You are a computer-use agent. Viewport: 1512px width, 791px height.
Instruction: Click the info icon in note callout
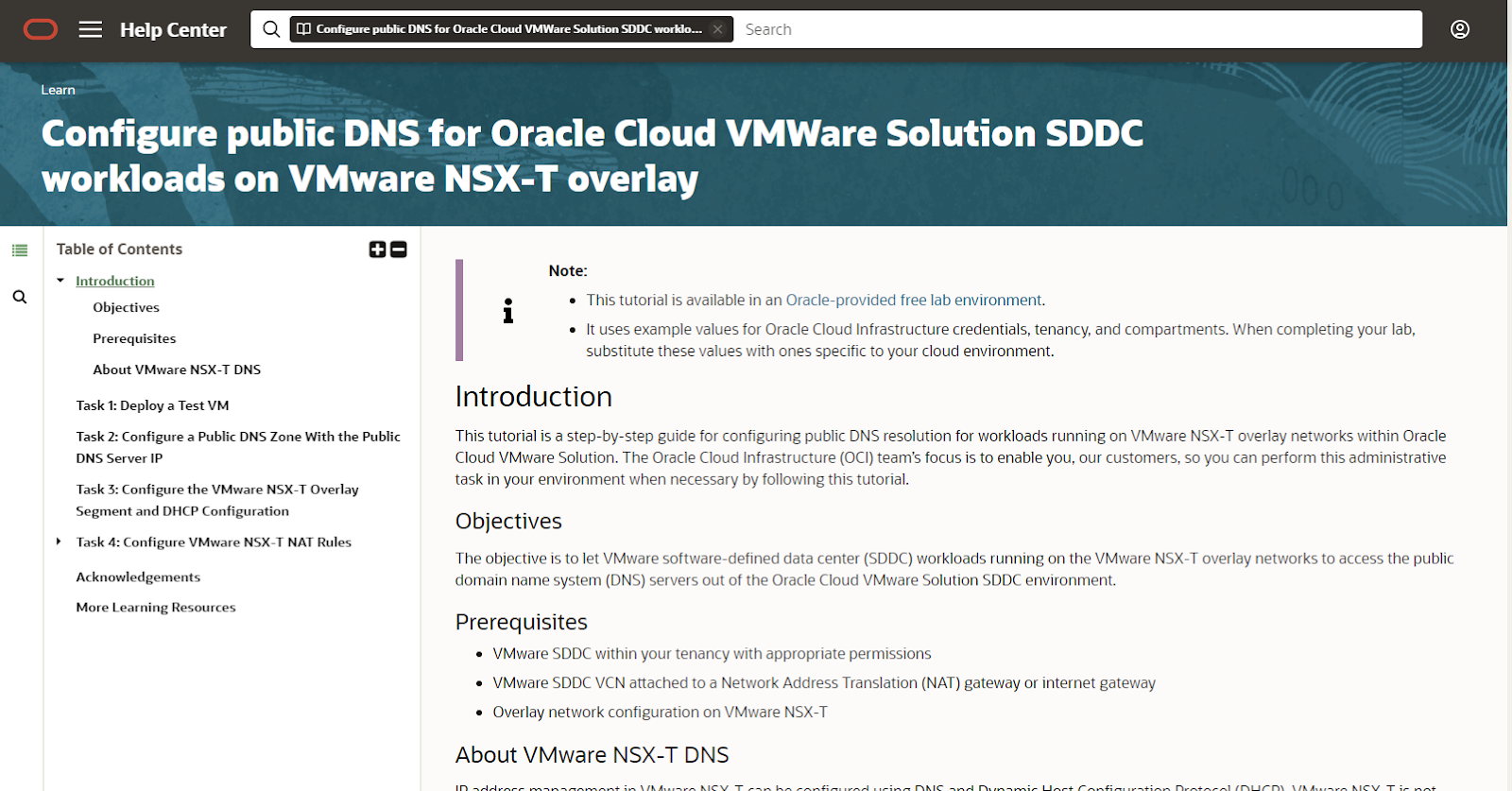(508, 311)
